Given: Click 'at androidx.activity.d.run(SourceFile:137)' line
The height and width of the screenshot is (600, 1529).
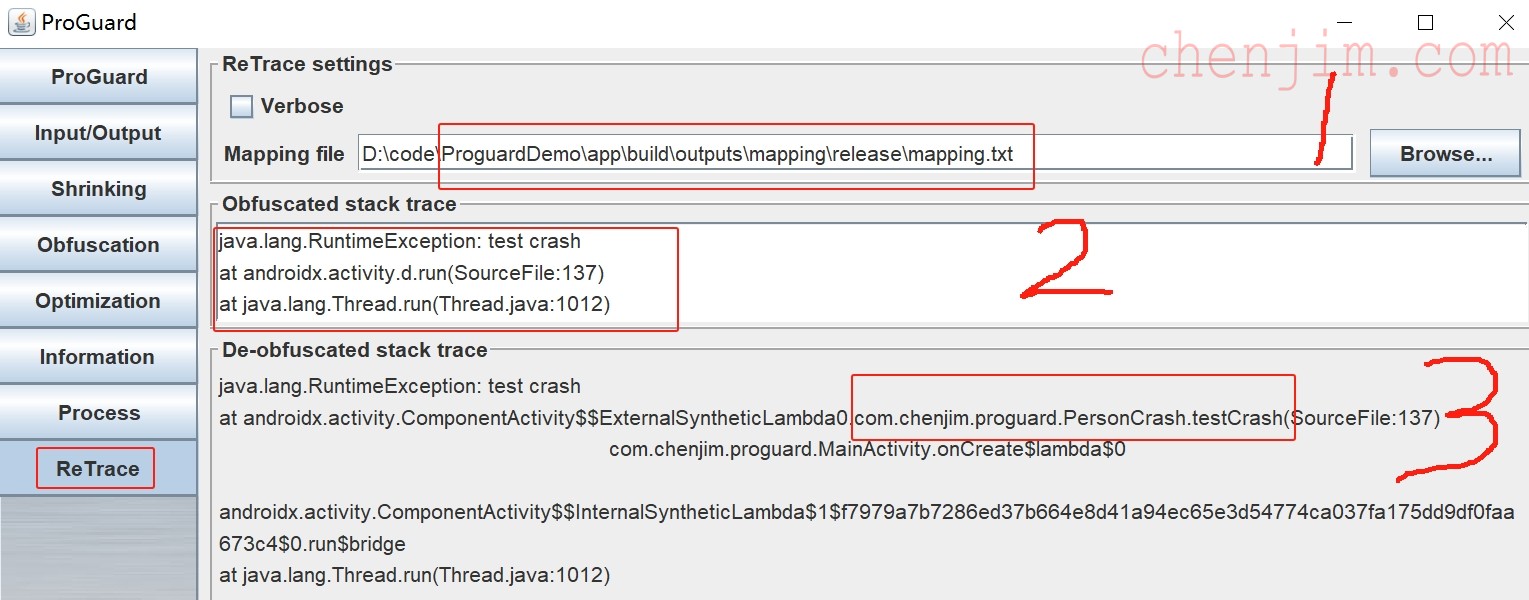Looking at the screenshot, I should tap(412, 273).
